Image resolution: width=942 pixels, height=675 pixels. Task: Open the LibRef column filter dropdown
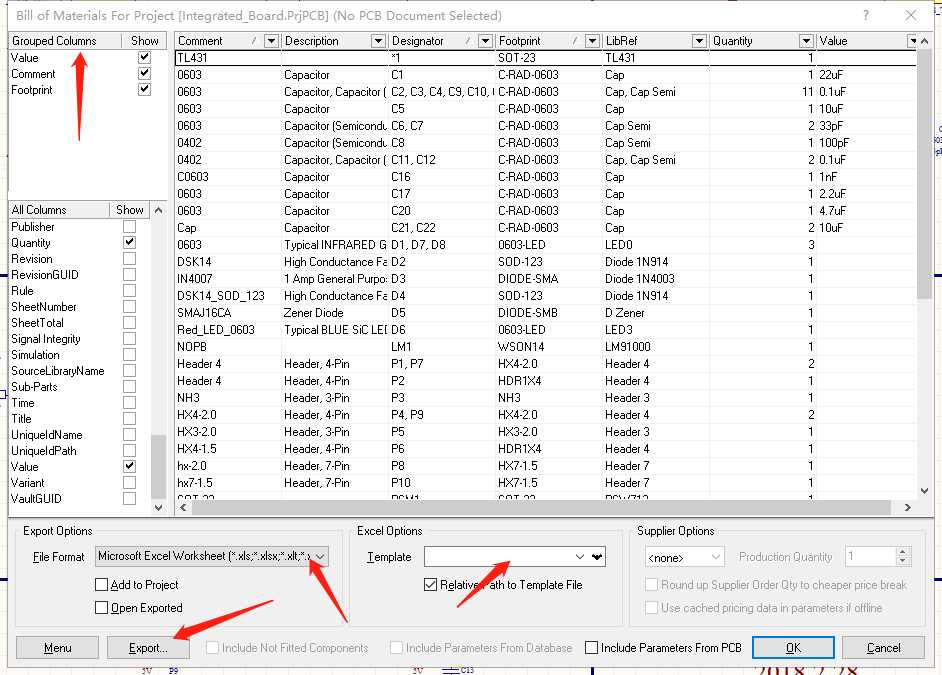(699, 41)
